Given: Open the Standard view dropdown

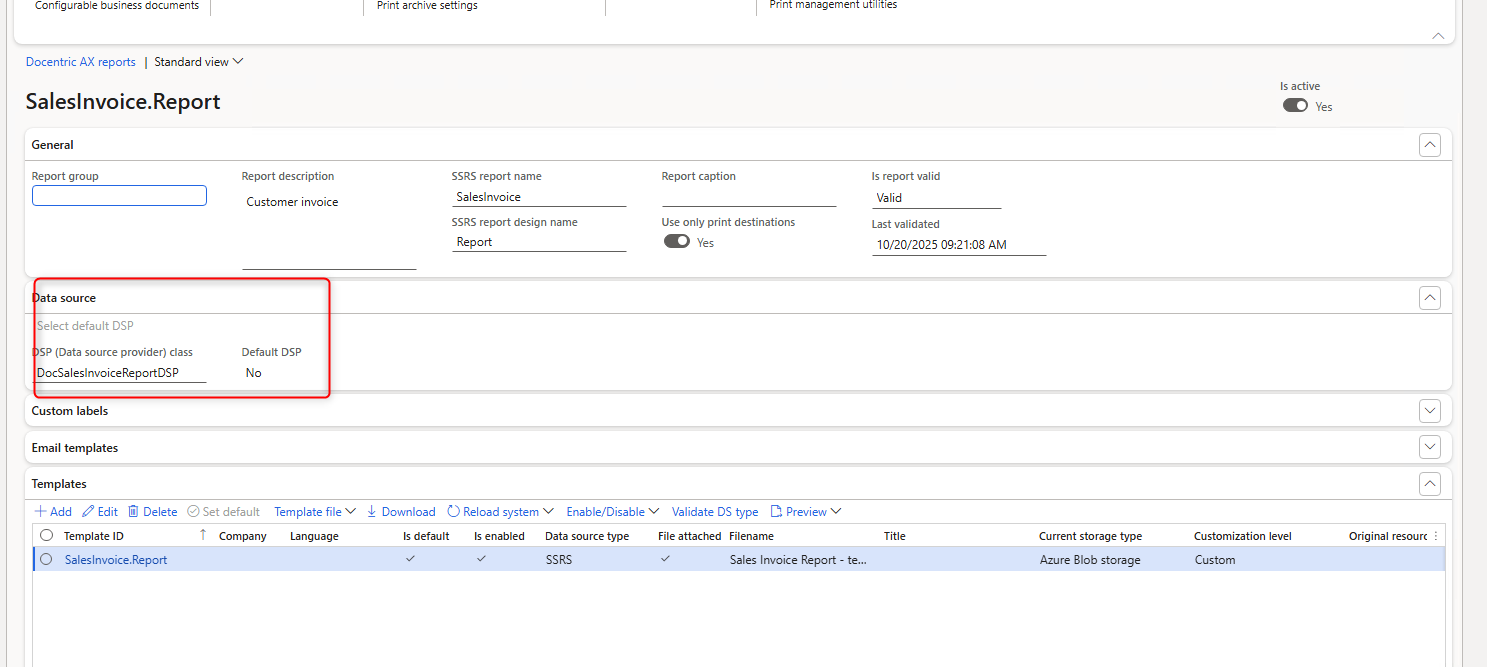Looking at the screenshot, I should (198, 62).
